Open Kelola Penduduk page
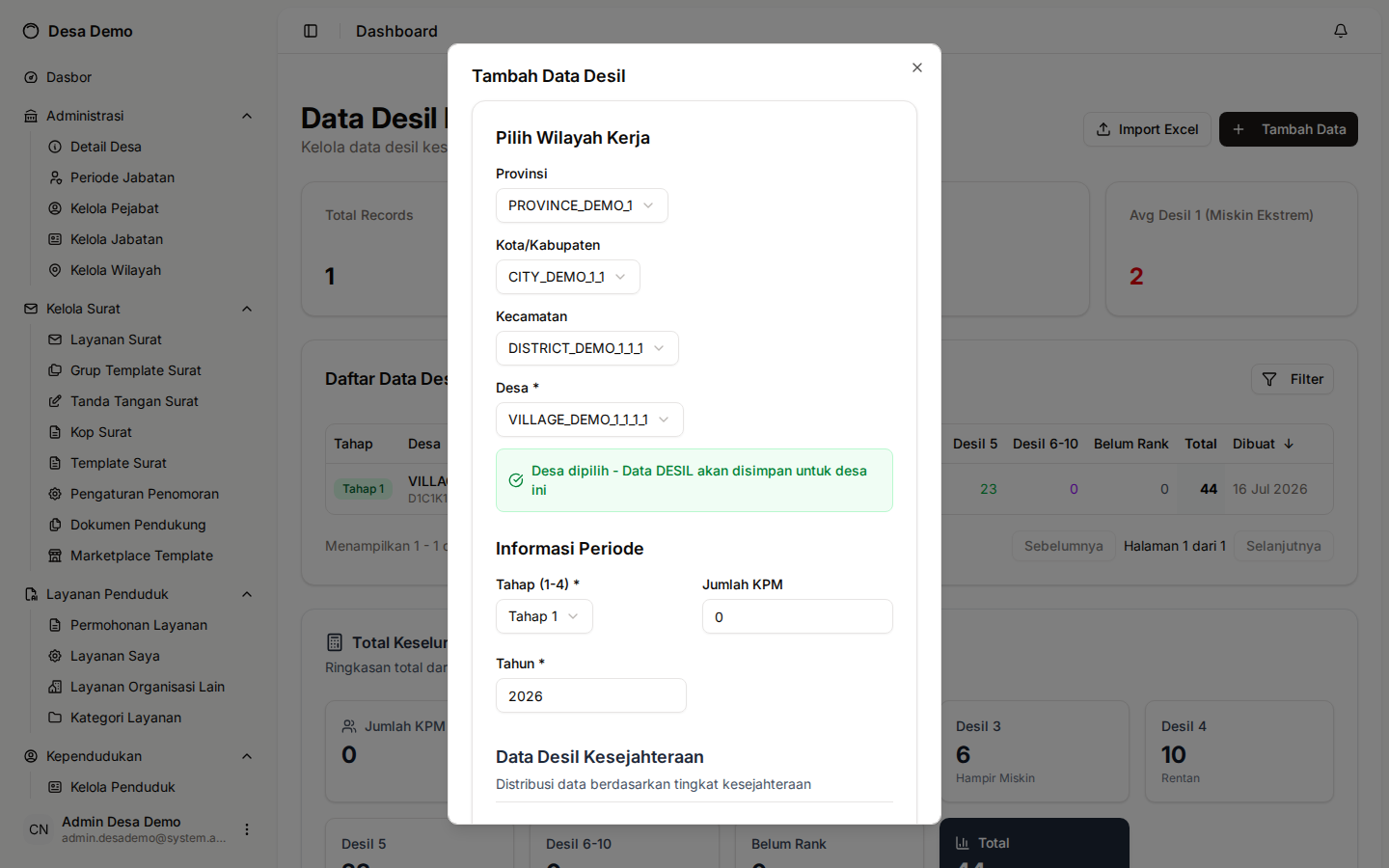The width and height of the screenshot is (1389, 868). (150, 787)
